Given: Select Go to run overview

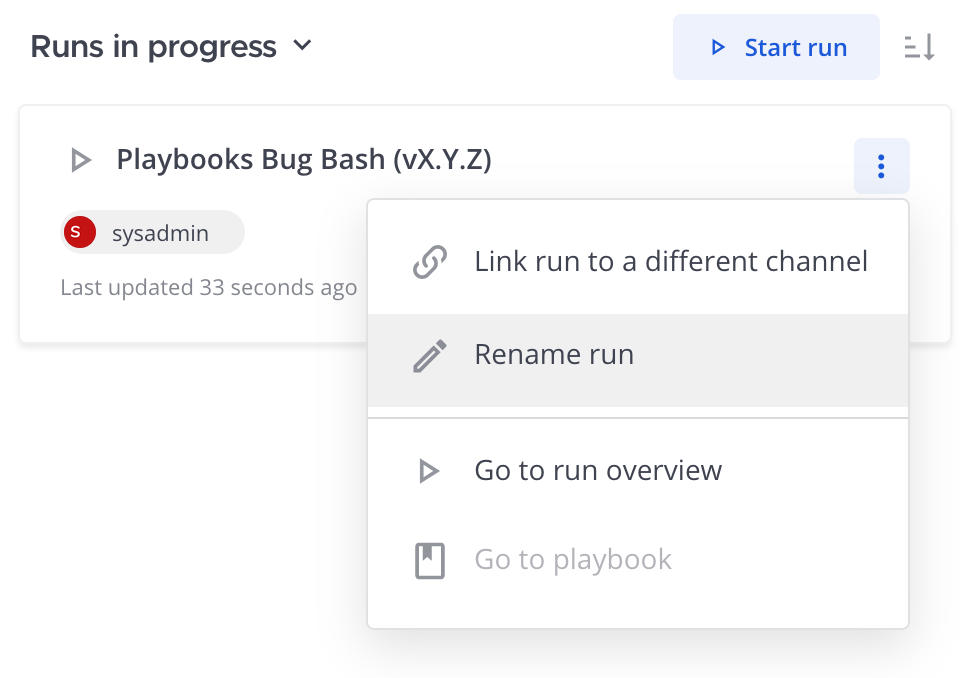Looking at the screenshot, I should point(598,470).
